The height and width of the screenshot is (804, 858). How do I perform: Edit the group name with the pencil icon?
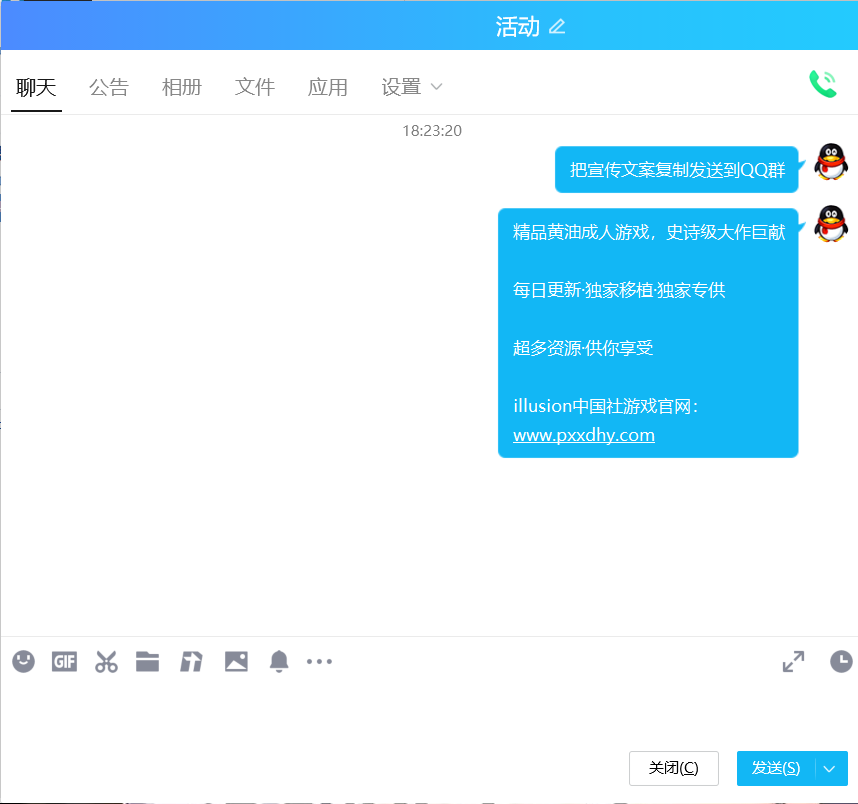(558, 25)
